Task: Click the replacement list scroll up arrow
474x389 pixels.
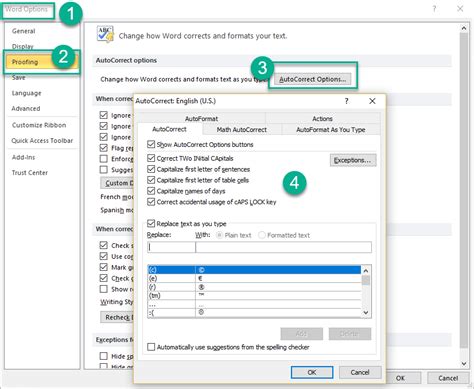Action: 366,270
